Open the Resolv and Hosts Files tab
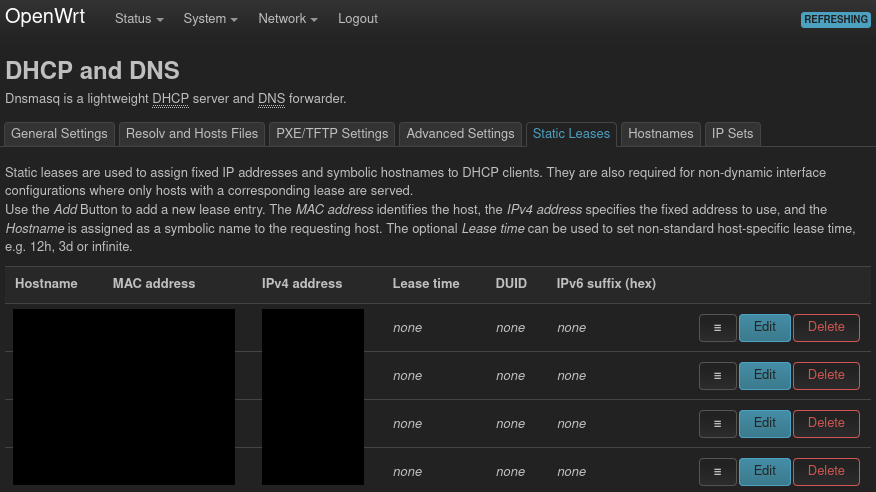This screenshot has width=876, height=492. click(192, 134)
